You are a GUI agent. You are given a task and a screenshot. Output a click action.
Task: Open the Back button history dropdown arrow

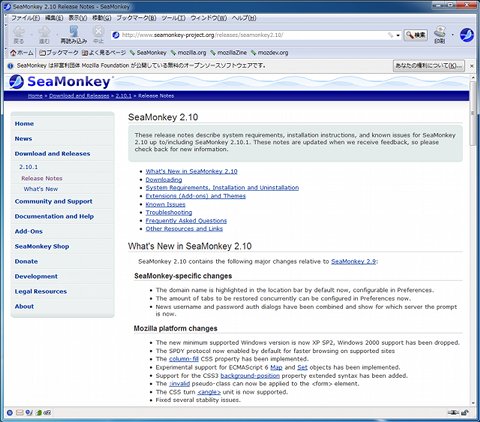[x=31, y=35]
